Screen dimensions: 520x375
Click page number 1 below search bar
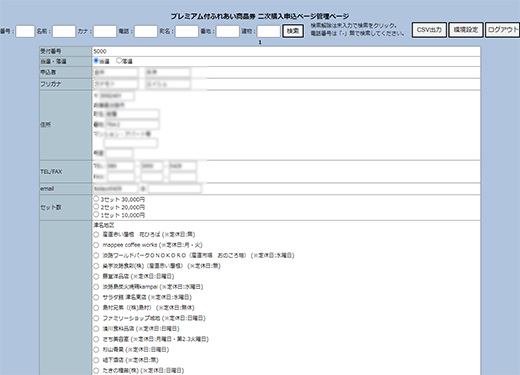[x=260, y=42]
